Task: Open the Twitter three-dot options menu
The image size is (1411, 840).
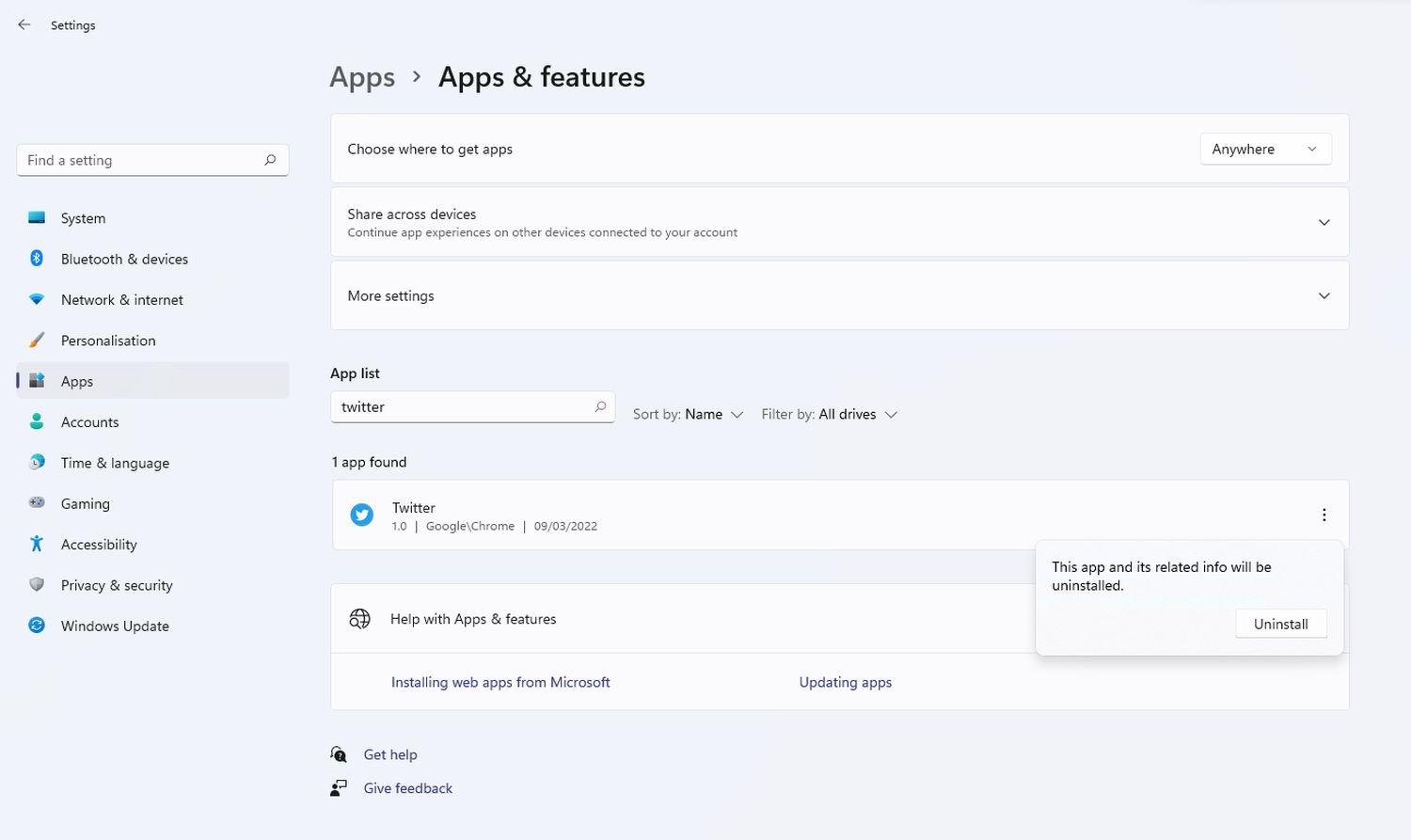Action: point(1324,515)
